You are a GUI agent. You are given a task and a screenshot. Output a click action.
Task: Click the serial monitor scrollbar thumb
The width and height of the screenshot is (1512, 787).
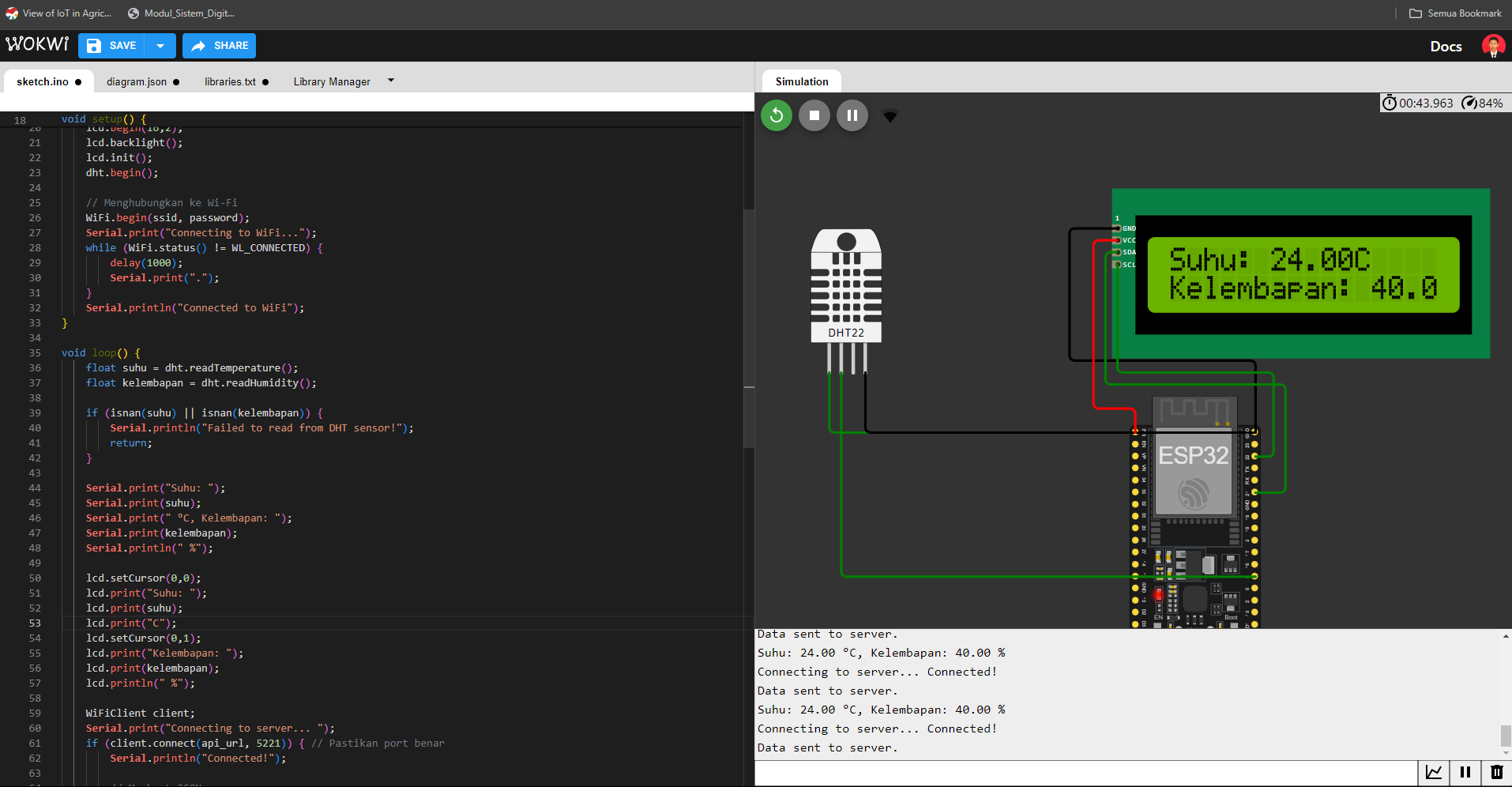(x=1506, y=736)
